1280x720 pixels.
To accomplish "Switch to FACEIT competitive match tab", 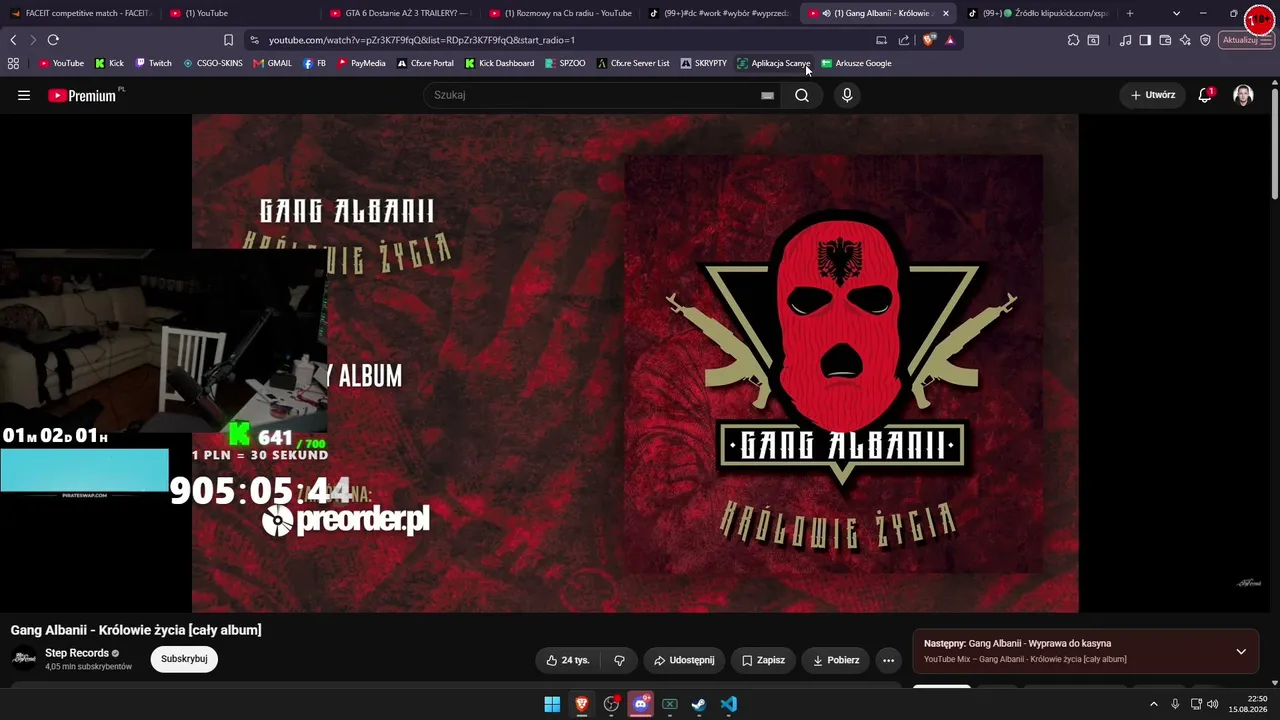I will [x=81, y=13].
